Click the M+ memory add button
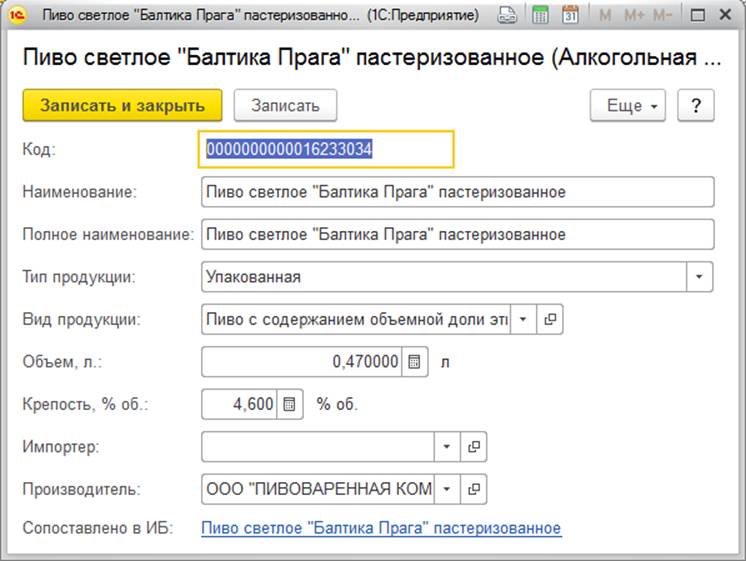This screenshot has height=561, width=746. coord(634,16)
